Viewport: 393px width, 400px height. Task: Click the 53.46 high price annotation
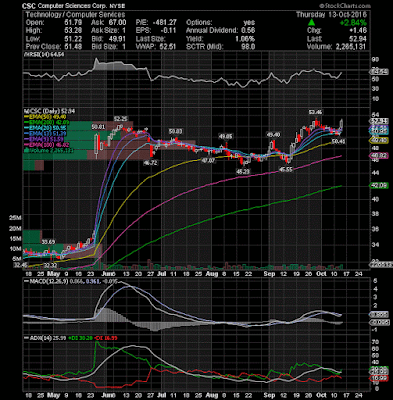[316, 112]
